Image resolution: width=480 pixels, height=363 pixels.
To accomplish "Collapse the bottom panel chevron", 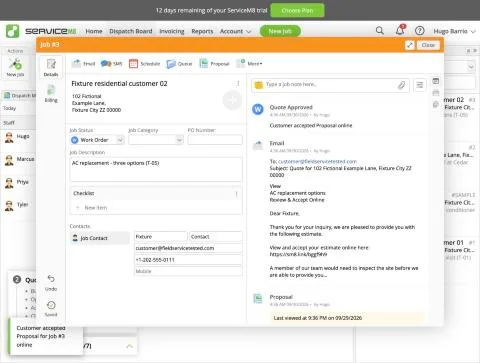I will tap(130, 346).
